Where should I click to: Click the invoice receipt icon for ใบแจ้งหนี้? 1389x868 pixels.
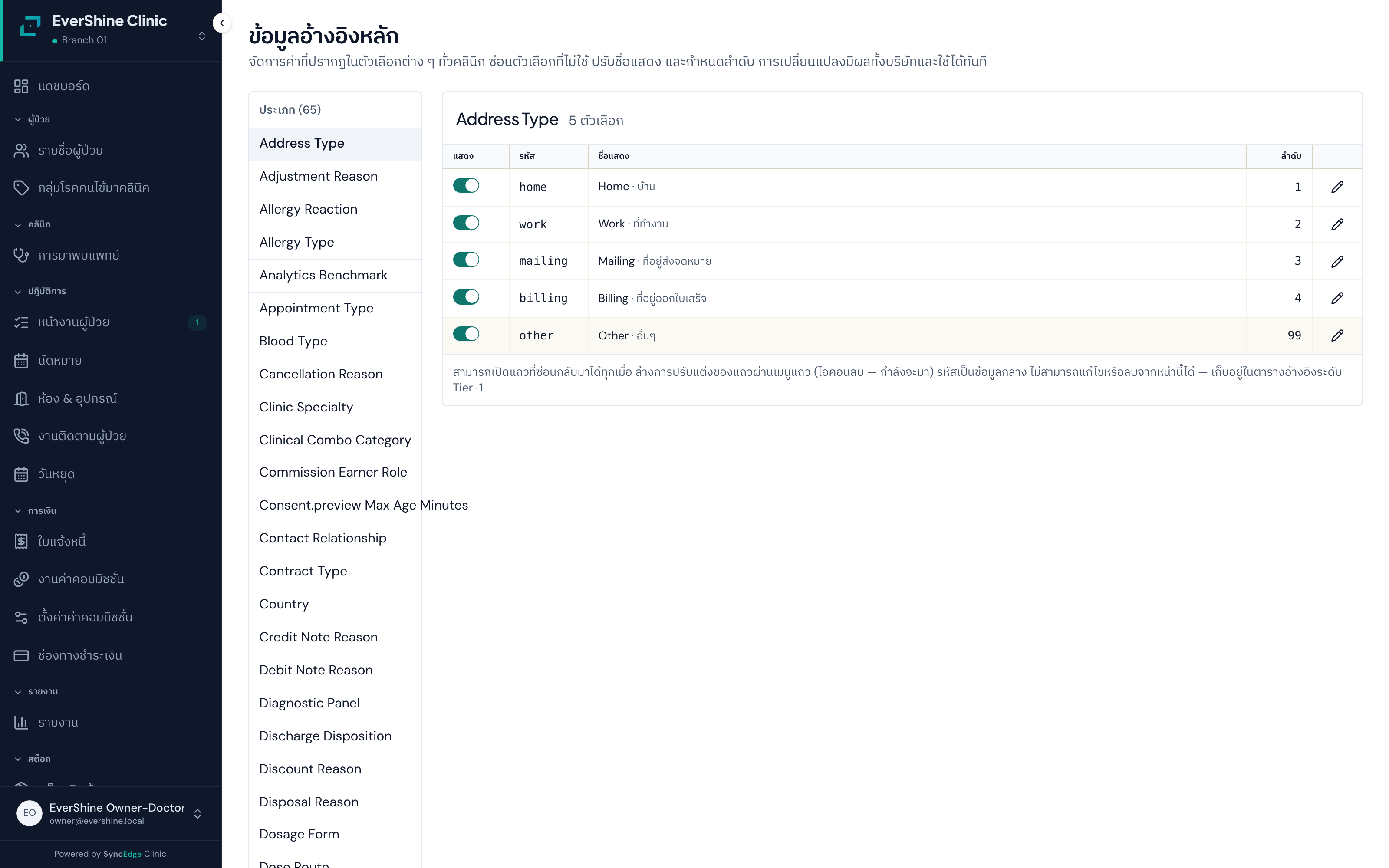click(x=21, y=541)
